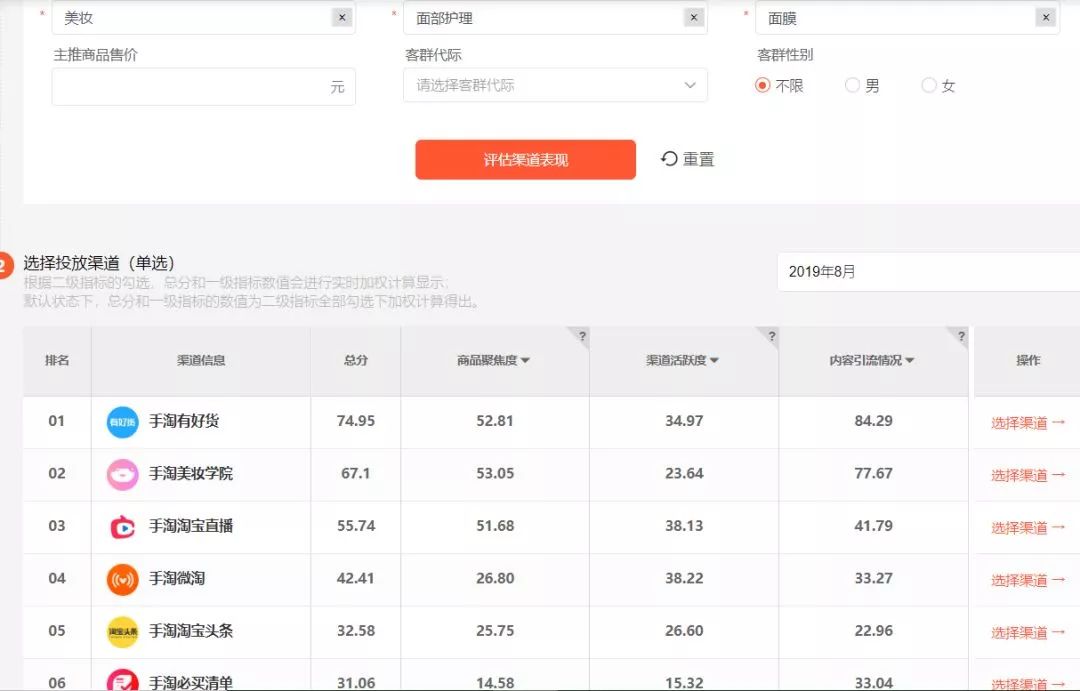Expand the 内容引流情况 column filter arrow
1080x691 pixels.
(x=910, y=360)
